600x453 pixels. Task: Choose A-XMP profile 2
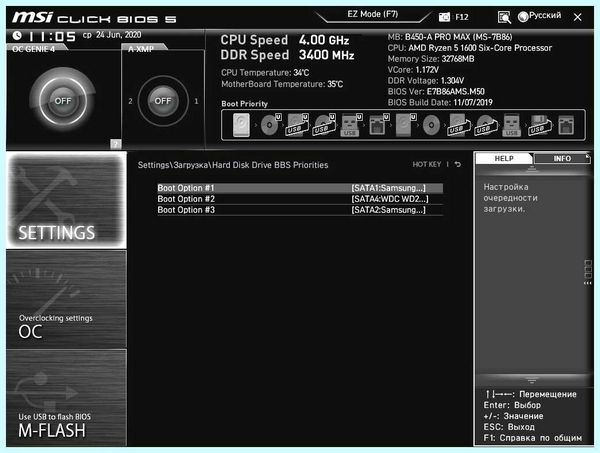[130, 101]
